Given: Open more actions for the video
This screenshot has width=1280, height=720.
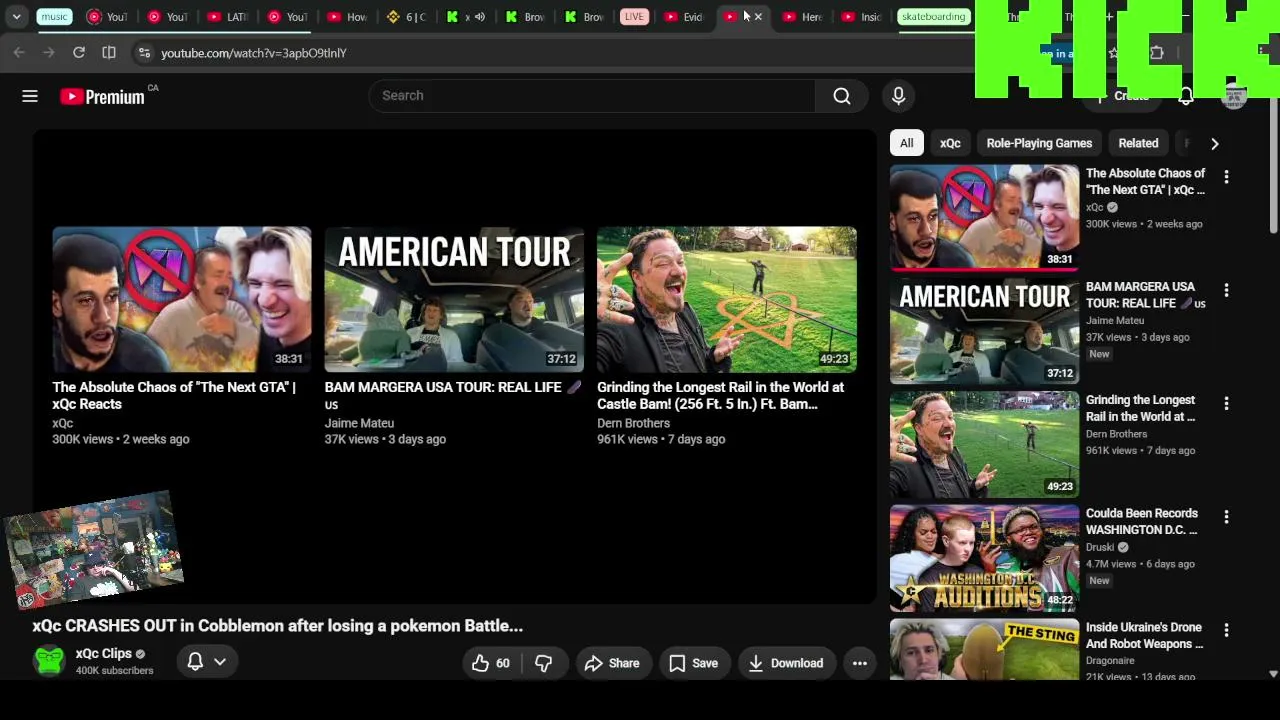Looking at the screenshot, I should coord(859,663).
